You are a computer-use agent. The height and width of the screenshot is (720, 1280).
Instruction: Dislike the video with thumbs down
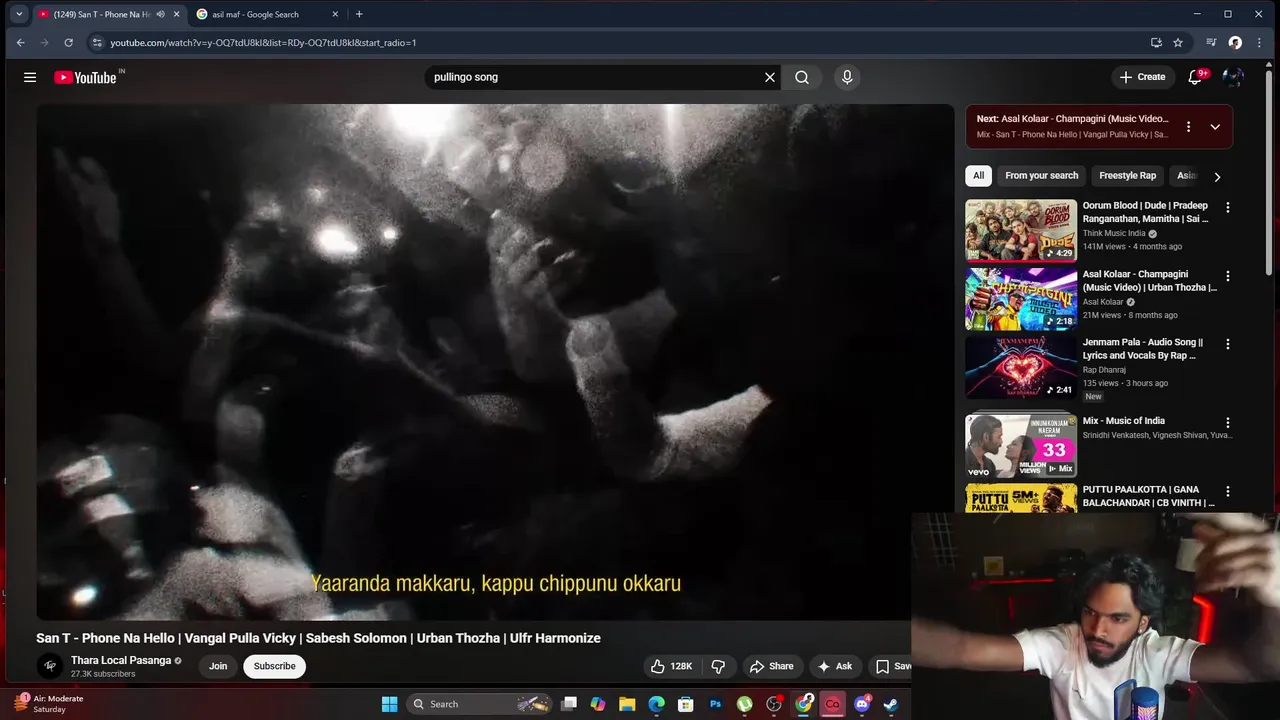pos(718,666)
